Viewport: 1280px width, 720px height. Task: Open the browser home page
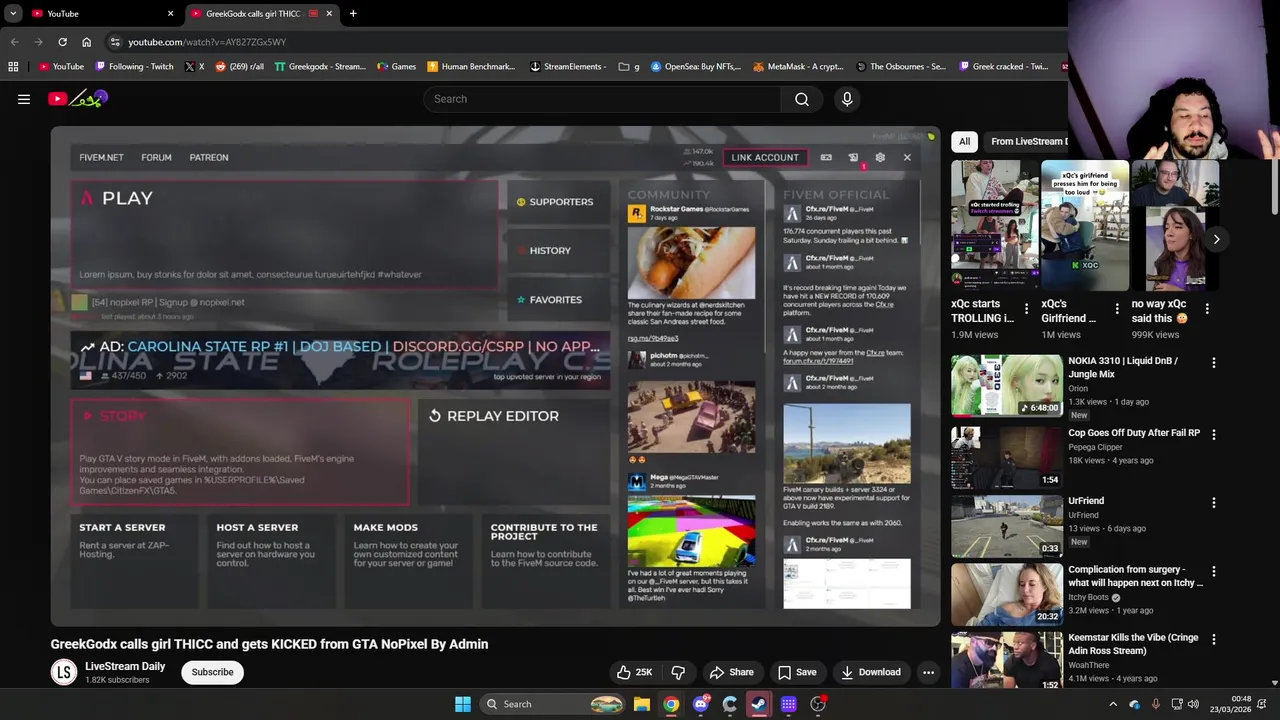coord(86,42)
